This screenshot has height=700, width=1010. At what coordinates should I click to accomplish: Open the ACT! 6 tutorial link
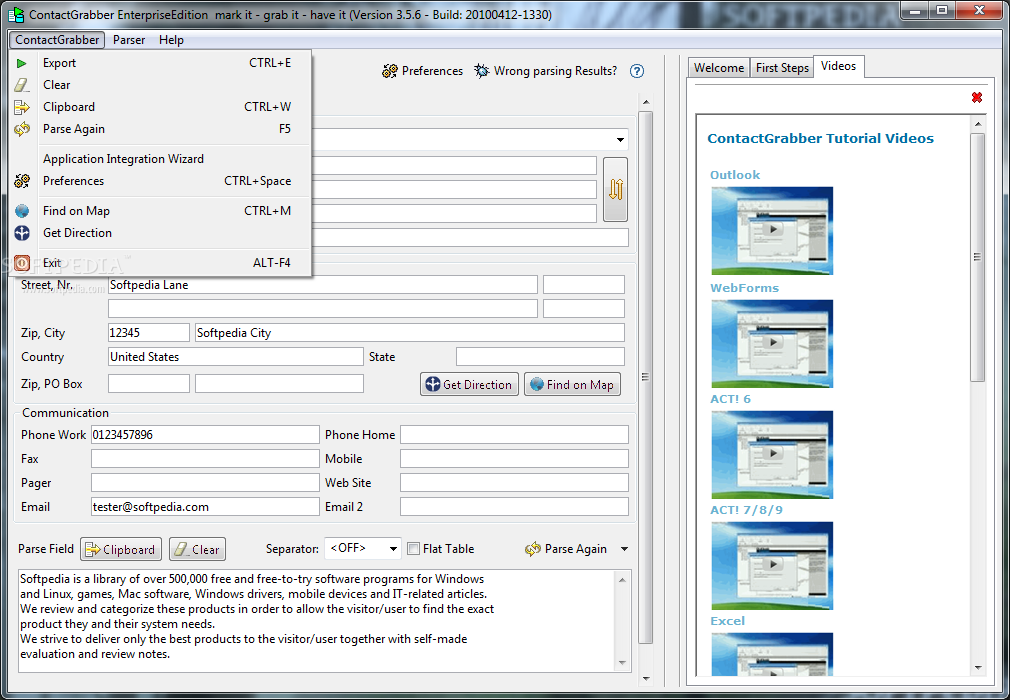(730, 399)
